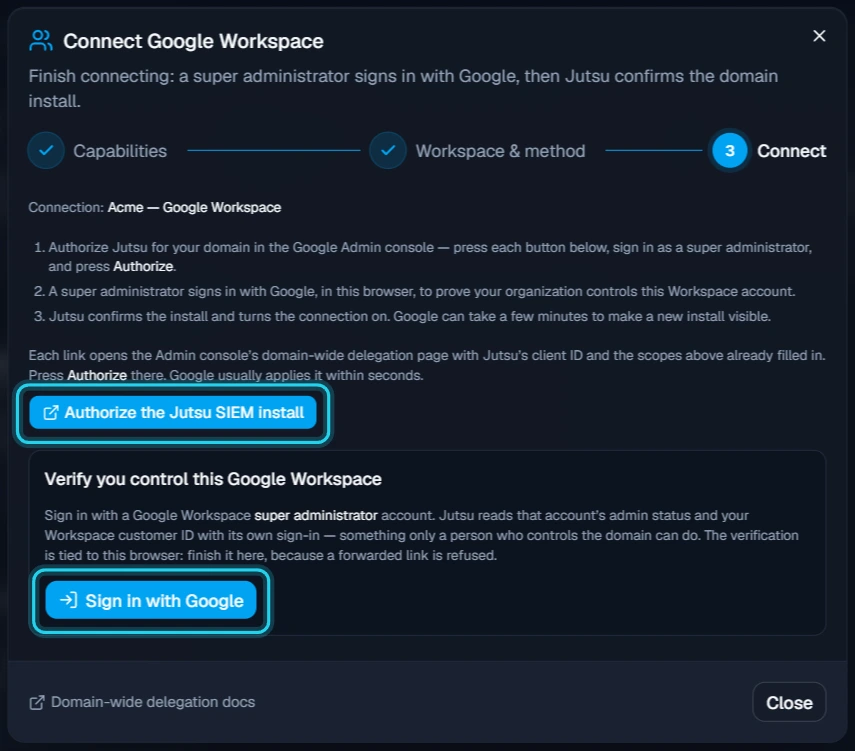
Task: Click step 2 about super administrator signing in
Action: (414, 292)
